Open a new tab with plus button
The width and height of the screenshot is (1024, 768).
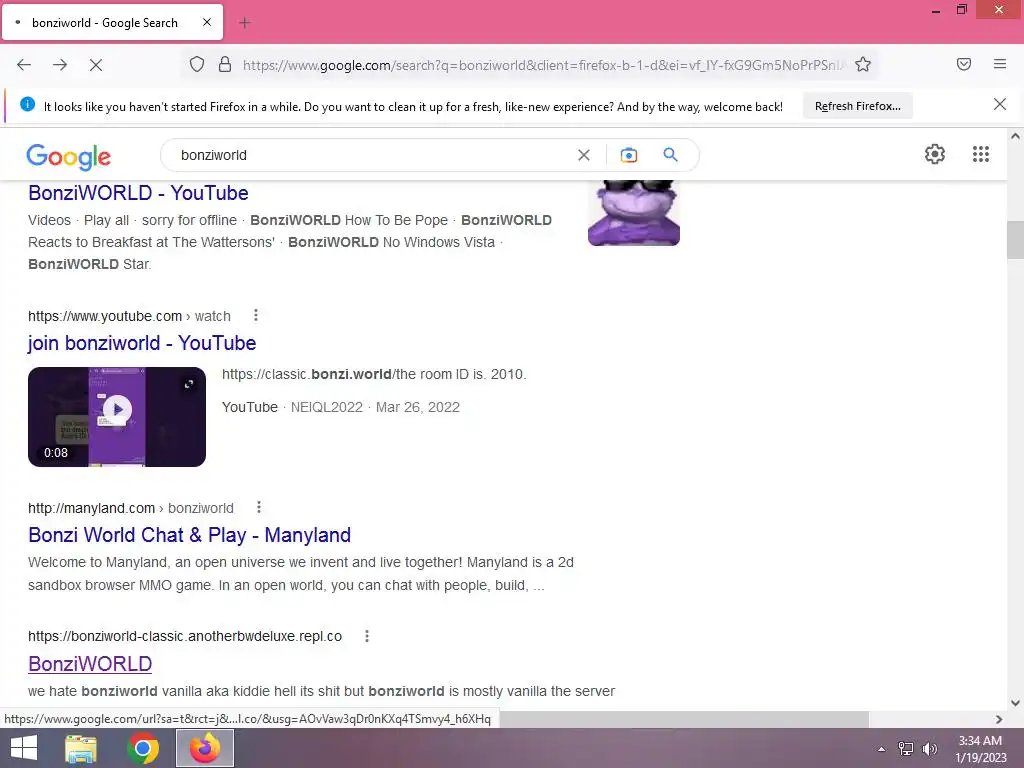click(x=245, y=23)
